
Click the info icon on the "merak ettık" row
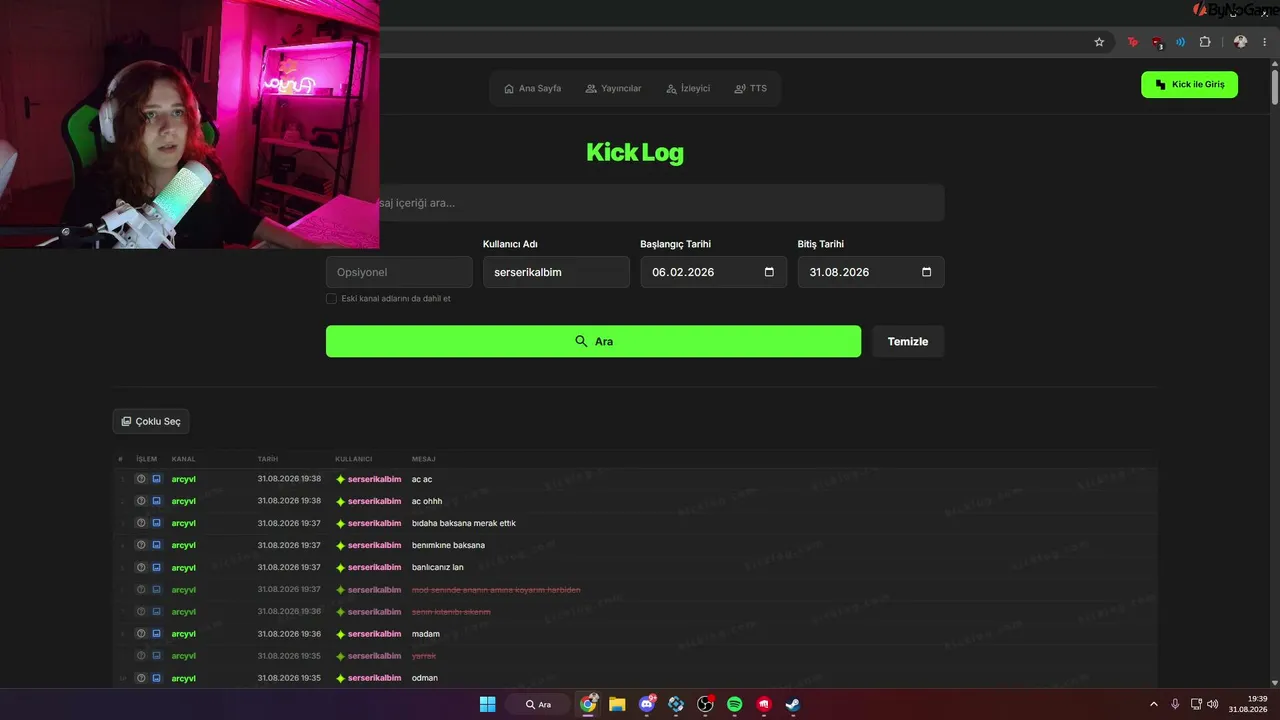(x=141, y=523)
